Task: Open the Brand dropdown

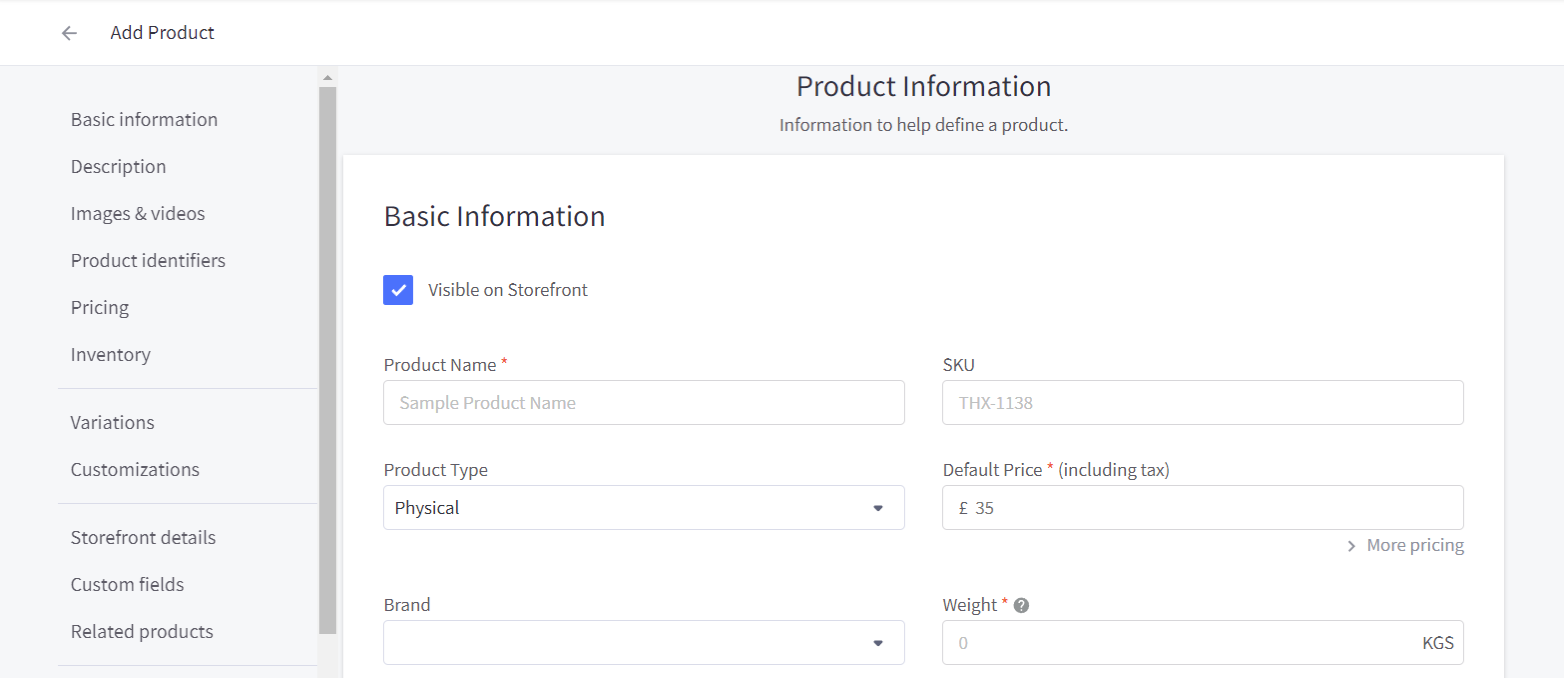Action: coord(643,643)
